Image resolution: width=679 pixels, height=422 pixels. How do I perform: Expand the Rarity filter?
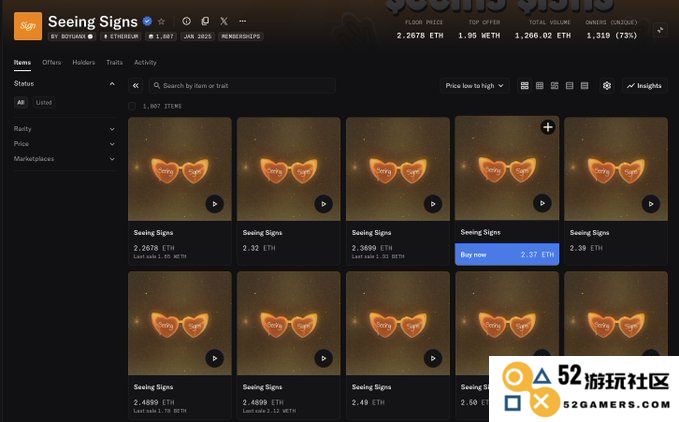click(65, 129)
